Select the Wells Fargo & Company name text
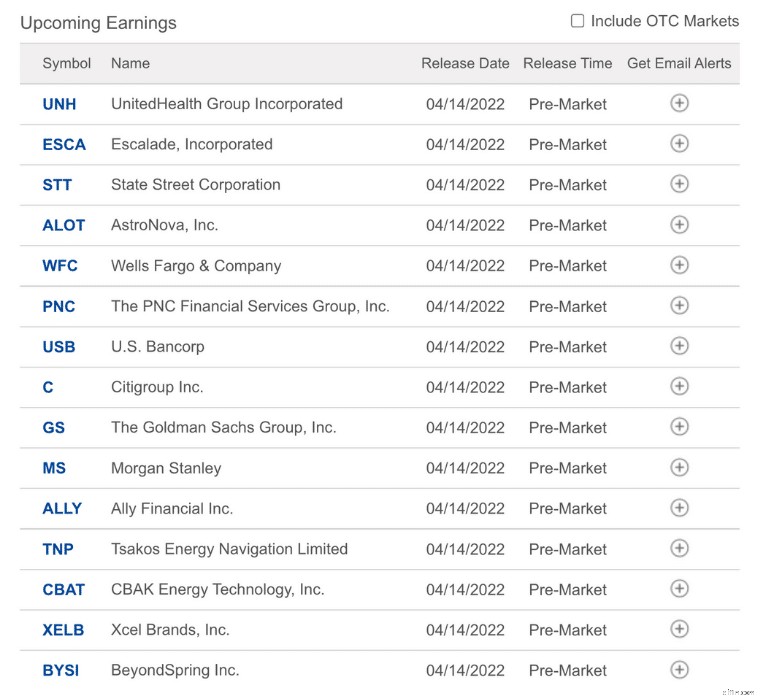This screenshot has width=768, height=698. coord(196,266)
